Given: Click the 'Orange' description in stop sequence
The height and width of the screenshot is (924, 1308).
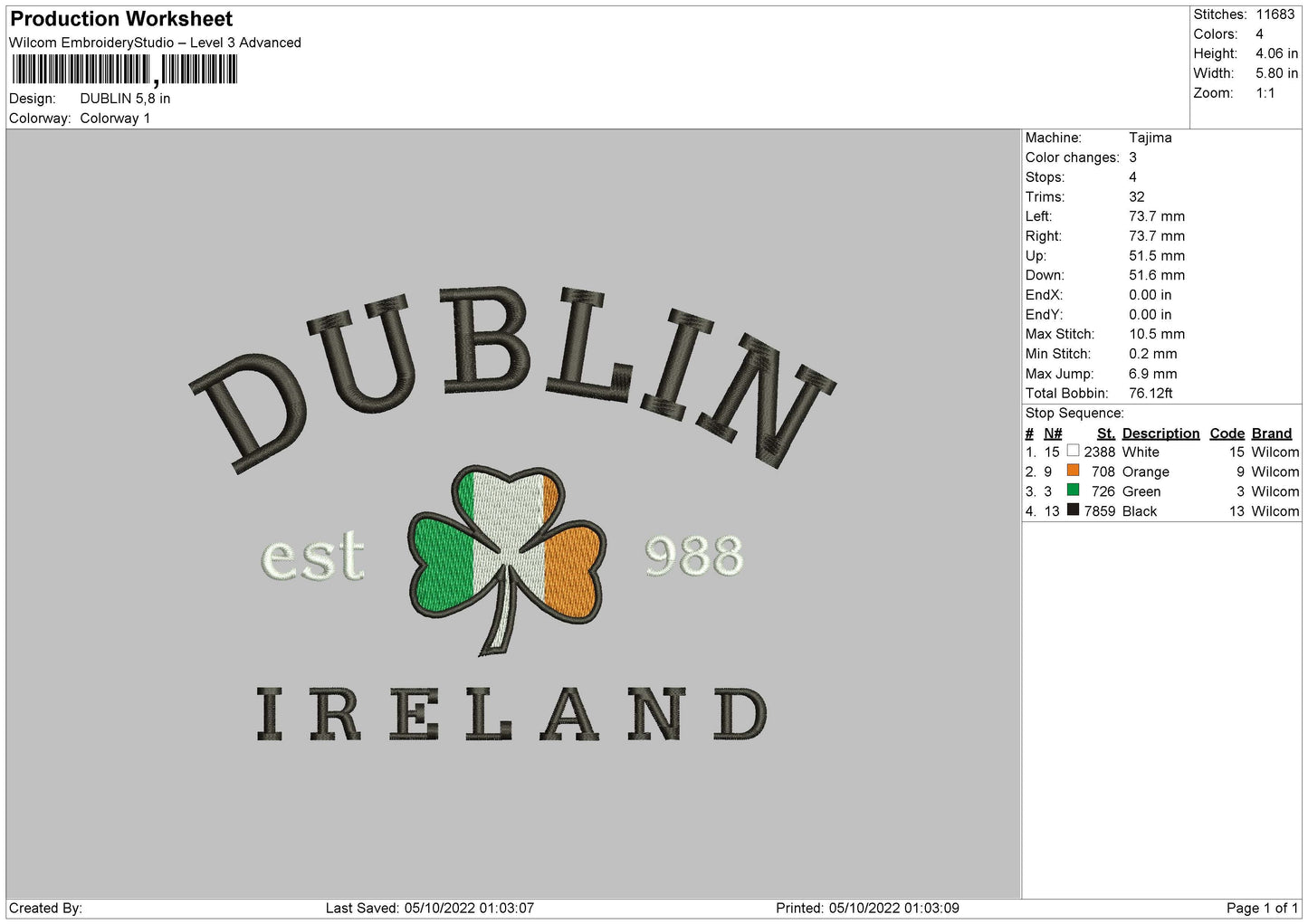Looking at the screenshot, I should click(1145, 472).
